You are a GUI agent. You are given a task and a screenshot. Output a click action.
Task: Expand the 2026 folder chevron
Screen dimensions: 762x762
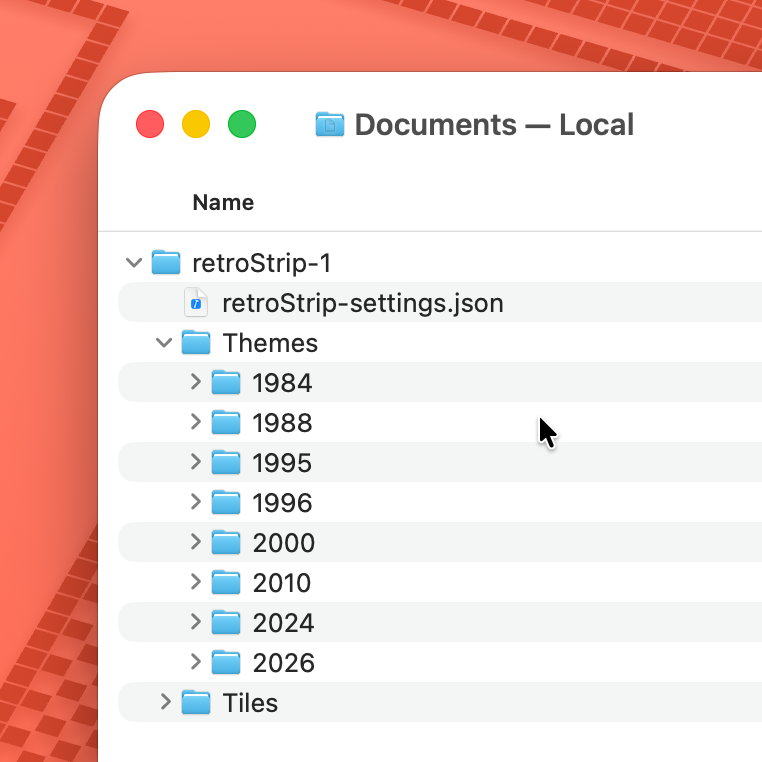(195, 663)
